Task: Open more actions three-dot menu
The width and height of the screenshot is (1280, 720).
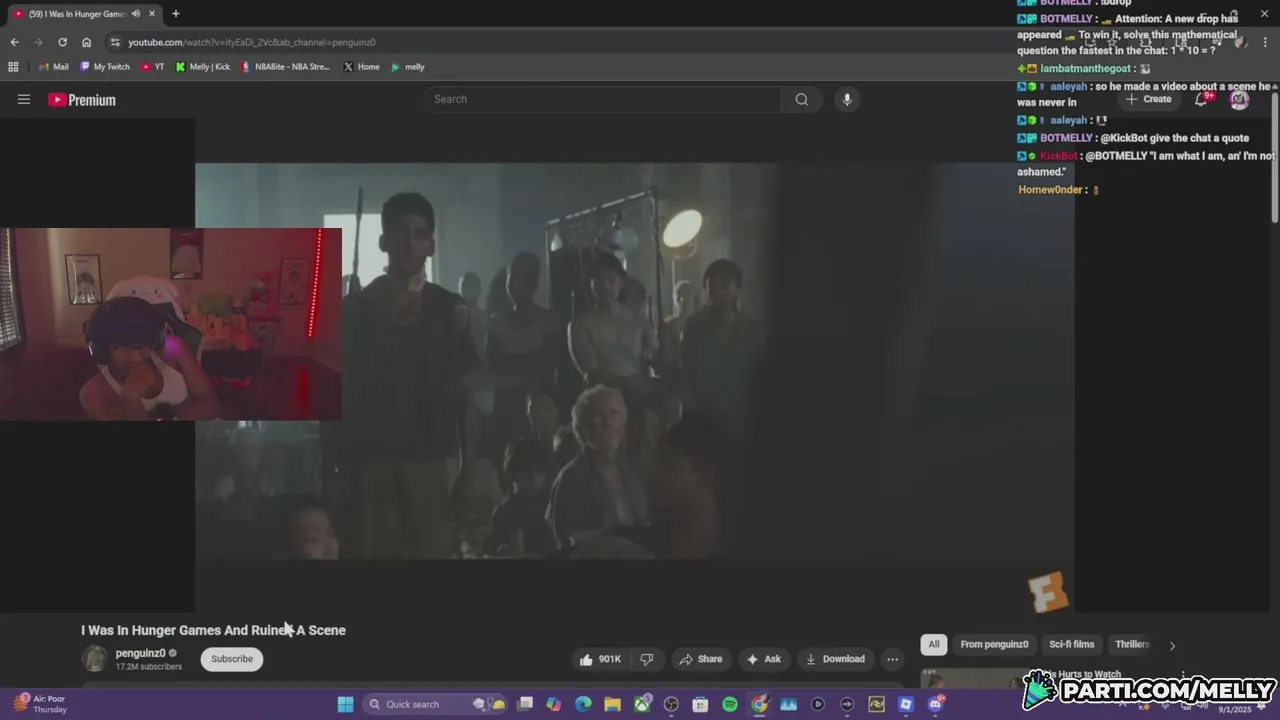Action: click(x=892, y=659)
